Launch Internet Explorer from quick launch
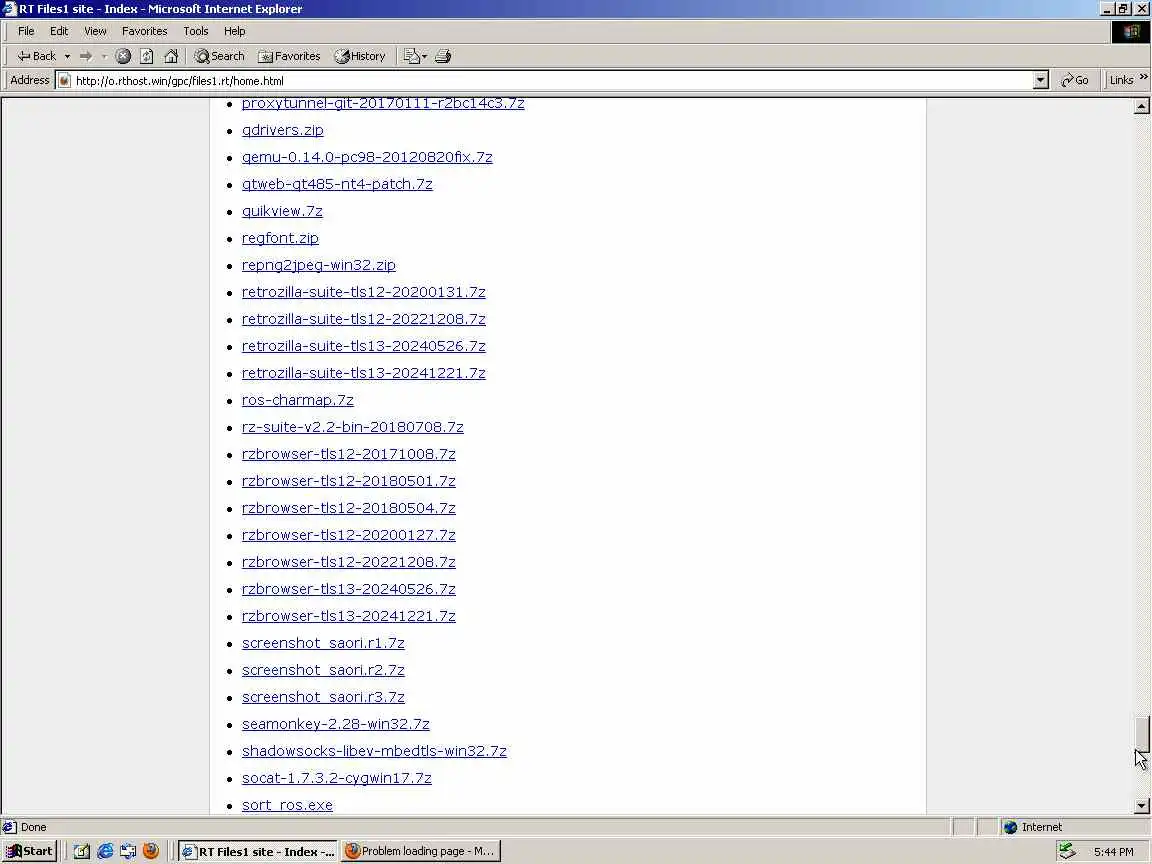The image size is (1152, 864). 105,851
